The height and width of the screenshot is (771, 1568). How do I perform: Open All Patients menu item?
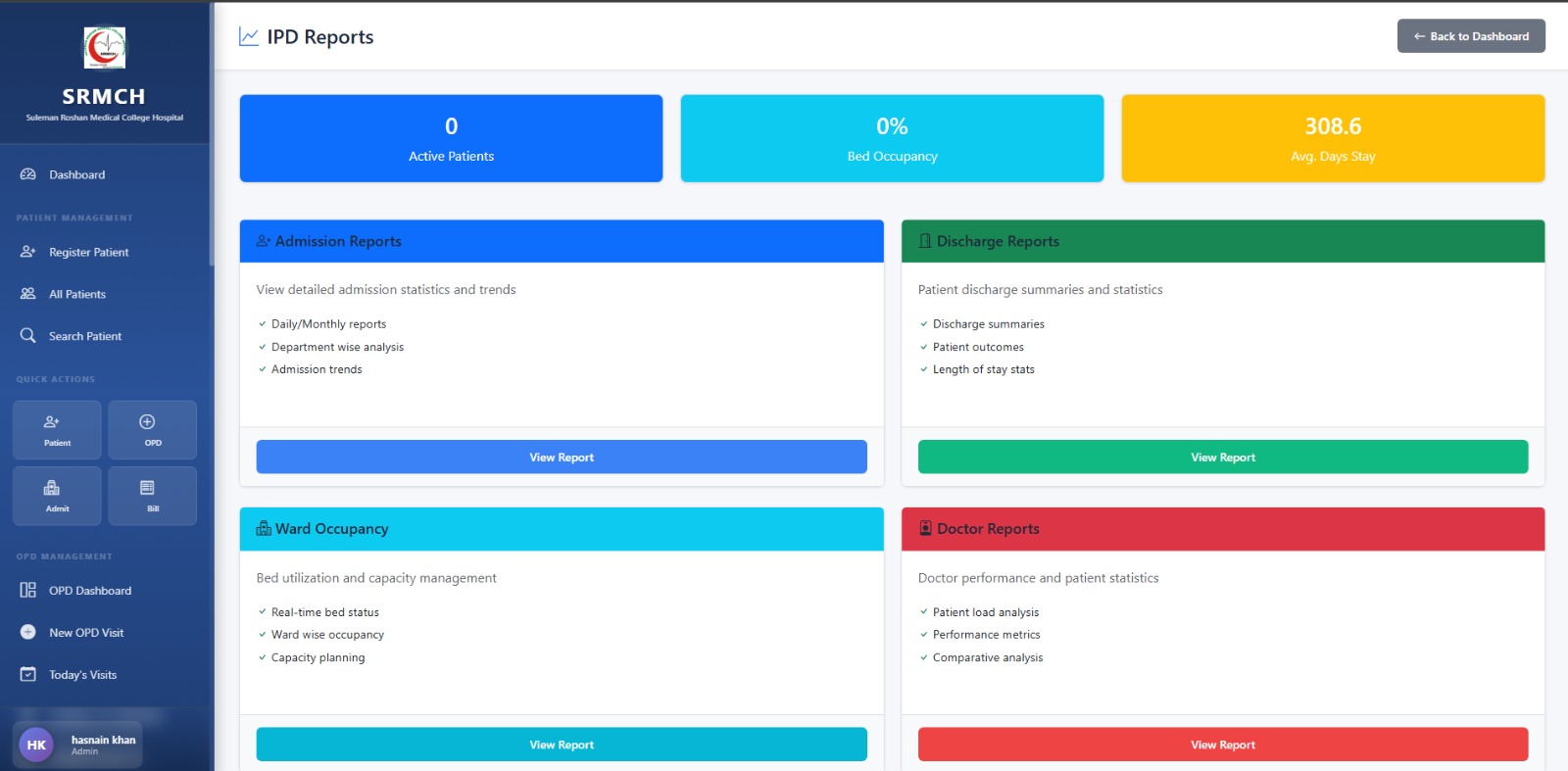tap(105, 294)
